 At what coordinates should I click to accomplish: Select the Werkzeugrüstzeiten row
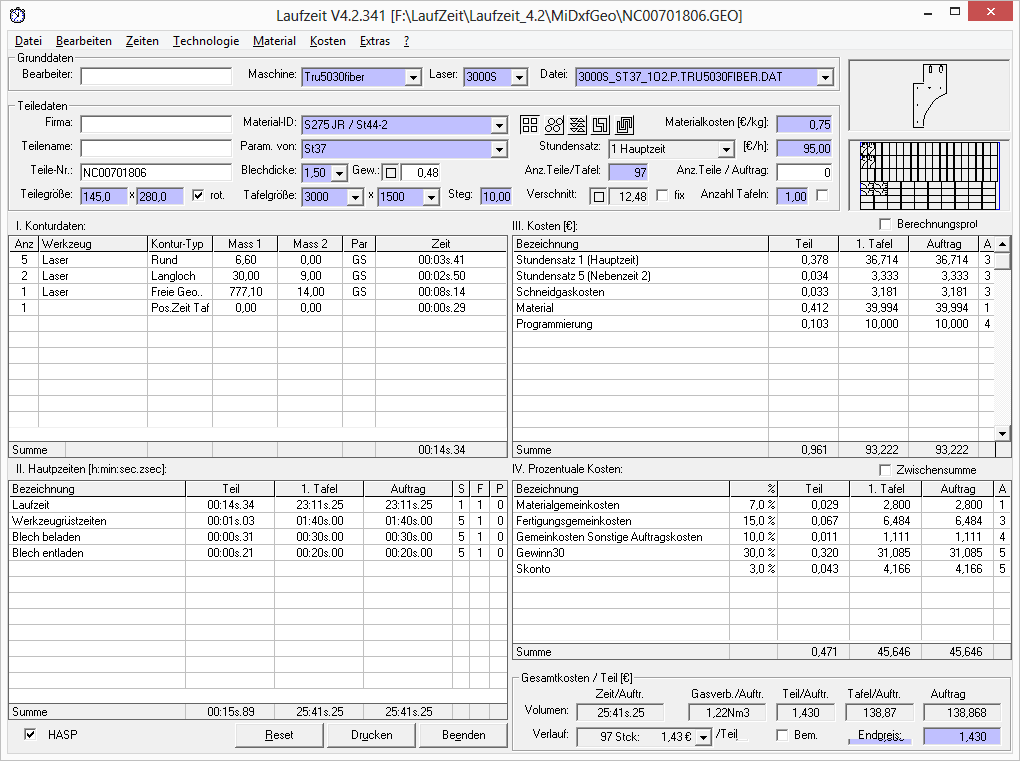point(258,521)
